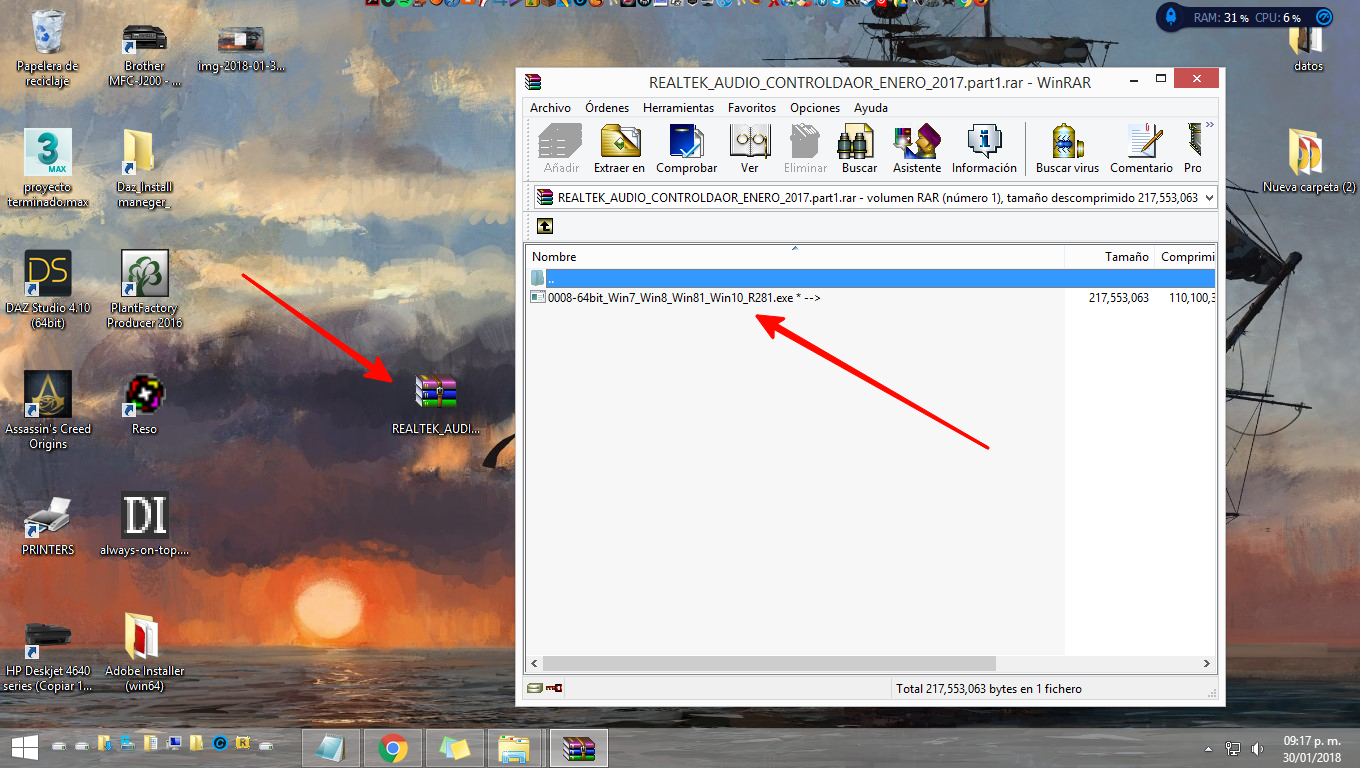The width and height of the screenshot is (1360, 768).
Task: Select the Assassin's Creed Origins shortcut
Action: [48, 410]
